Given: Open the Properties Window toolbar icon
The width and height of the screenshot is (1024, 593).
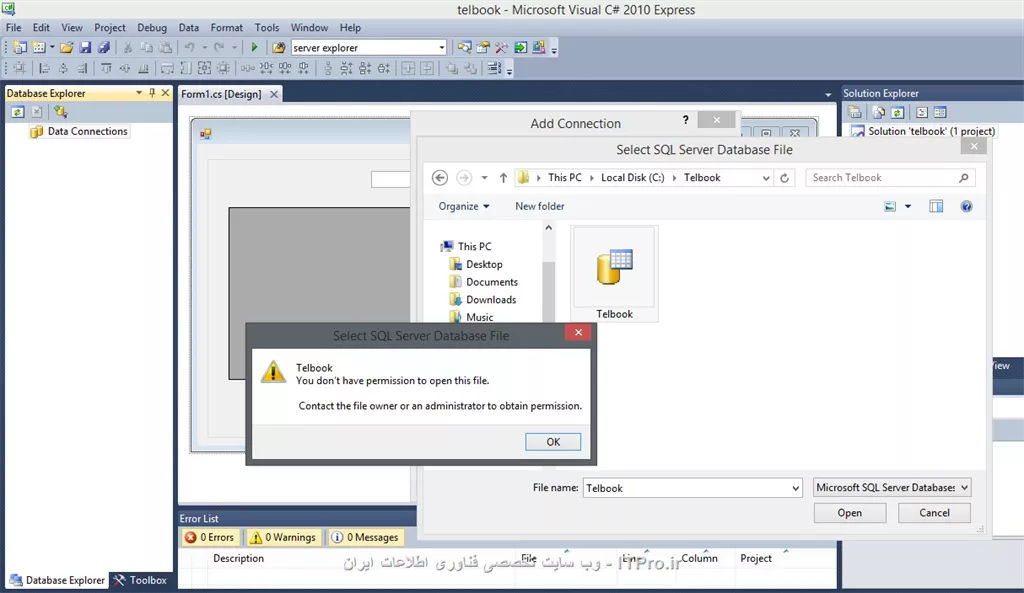Looking at the screenshot, I should point(483,48).
